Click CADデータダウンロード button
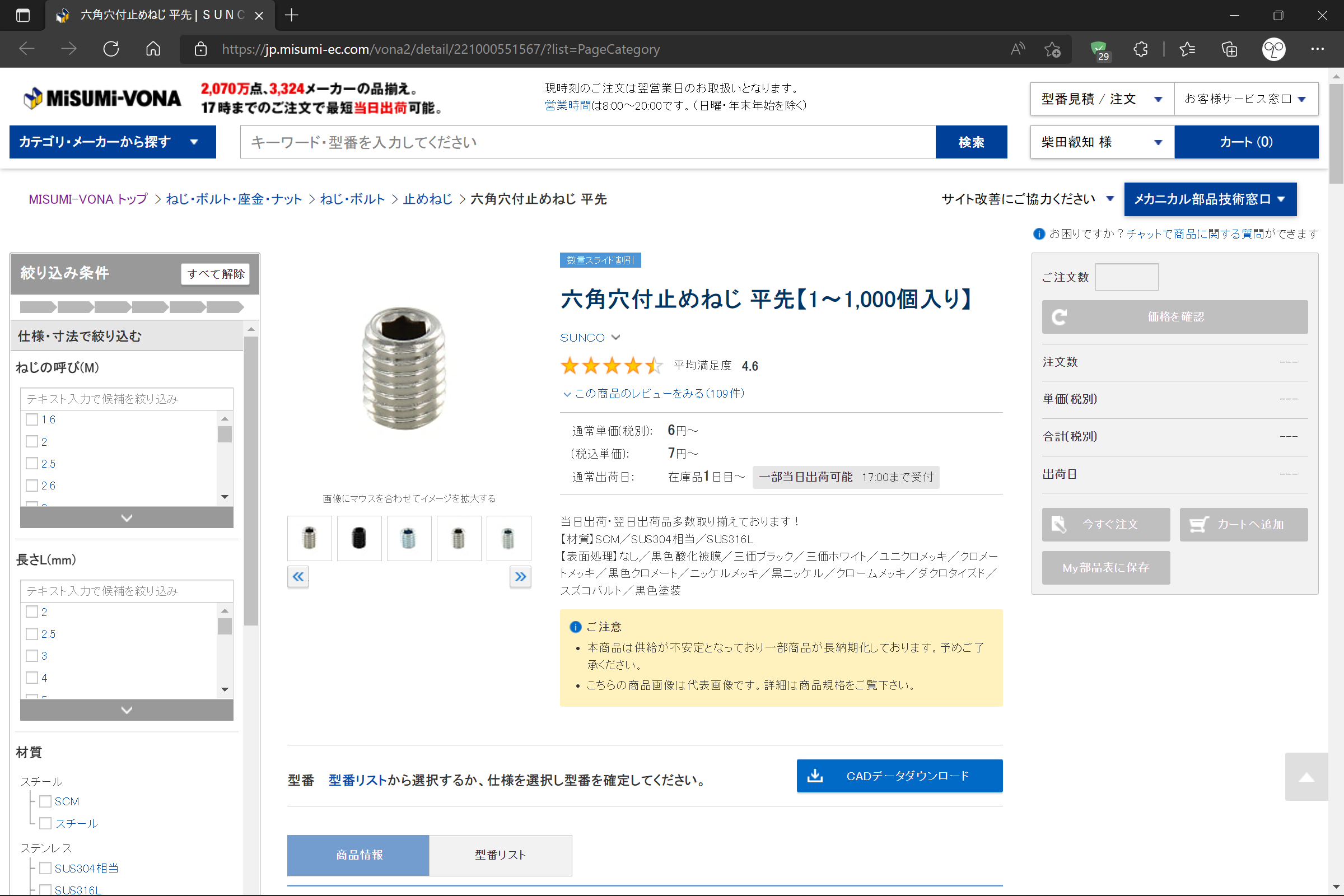1344x896 pixels. (x=899, y=776)
